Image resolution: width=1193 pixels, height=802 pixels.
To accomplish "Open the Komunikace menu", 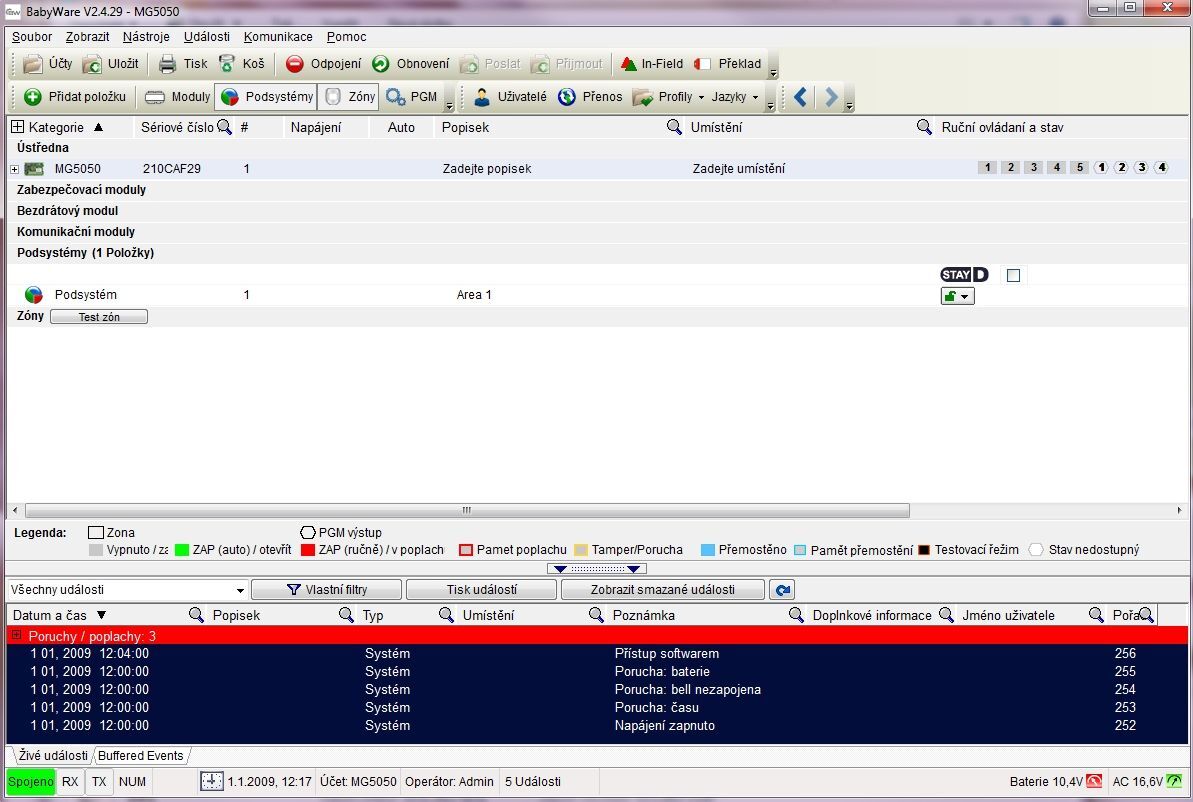I will click(x=278, y=37).
